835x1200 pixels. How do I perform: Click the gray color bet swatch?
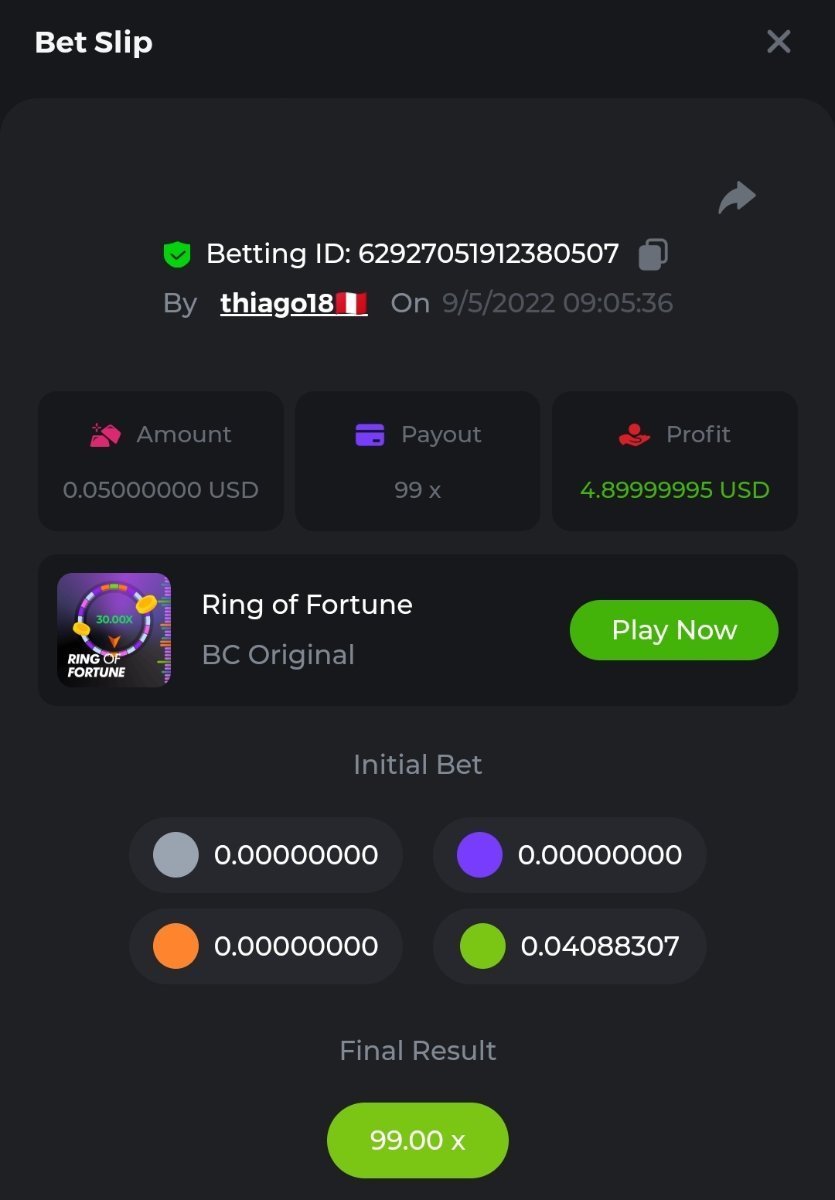pyautogui.click(x=176, y=855)
